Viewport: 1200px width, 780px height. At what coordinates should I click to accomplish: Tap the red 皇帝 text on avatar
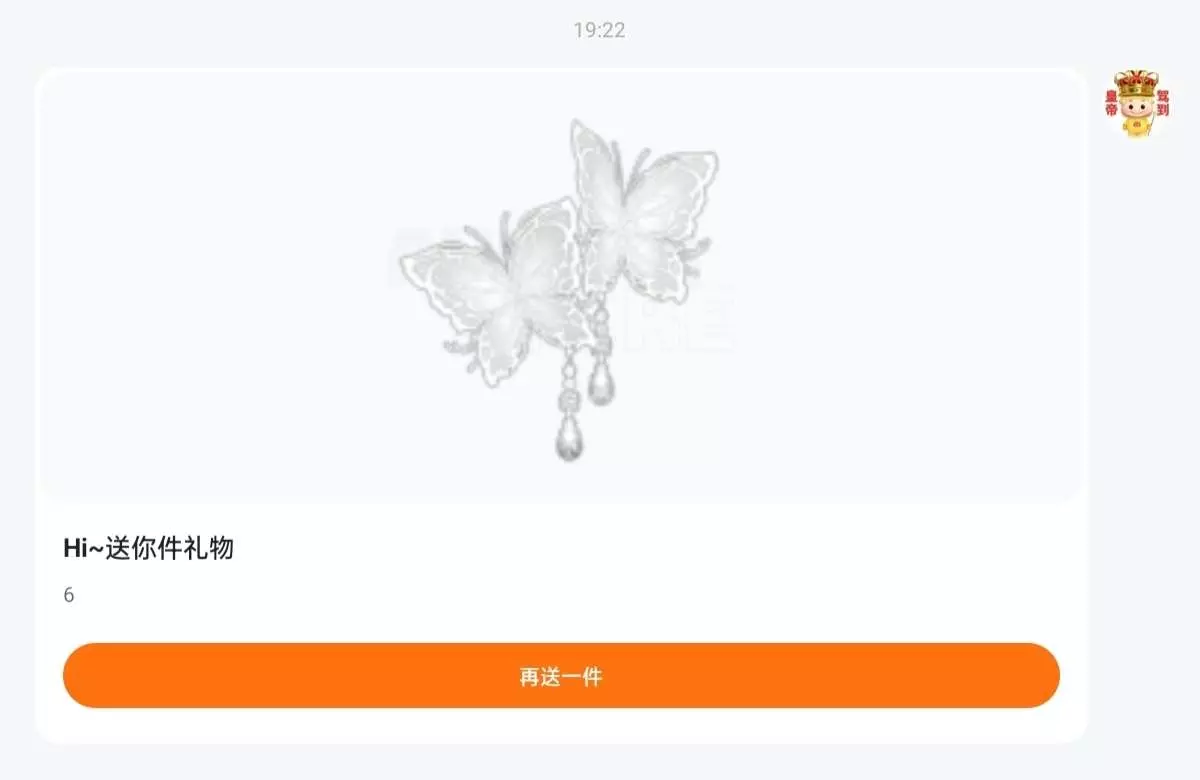click(1111, 104)
